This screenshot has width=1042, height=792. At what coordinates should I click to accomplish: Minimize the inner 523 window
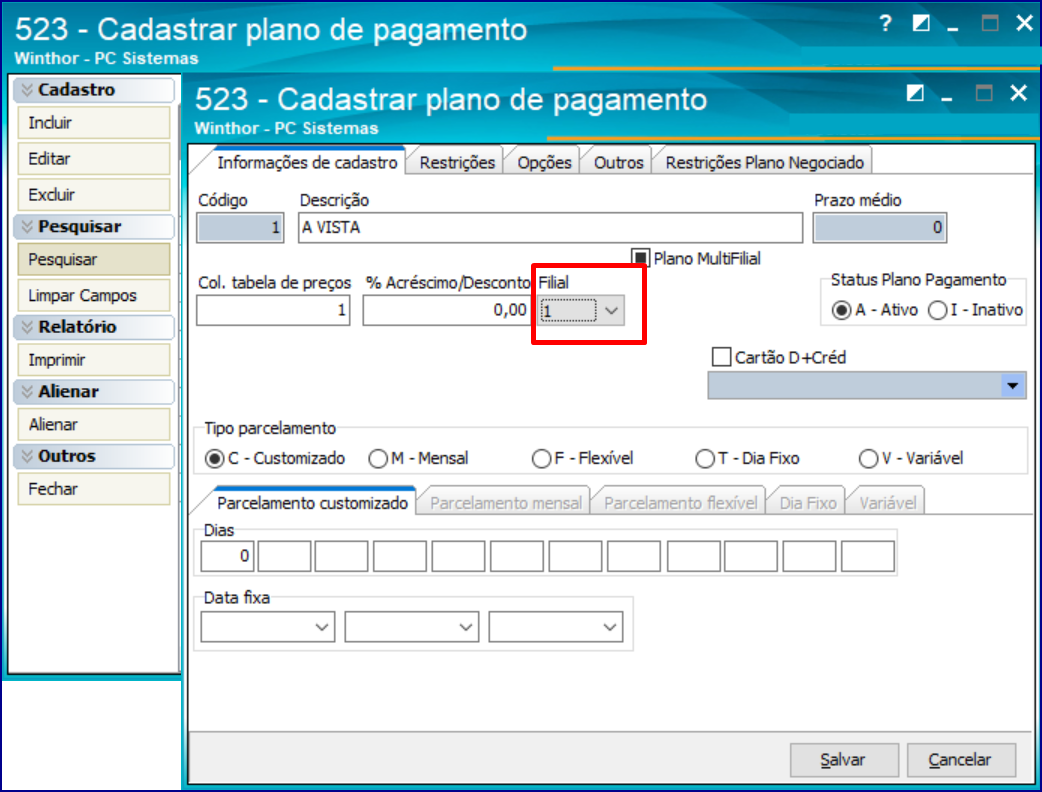tap(947, 97)
